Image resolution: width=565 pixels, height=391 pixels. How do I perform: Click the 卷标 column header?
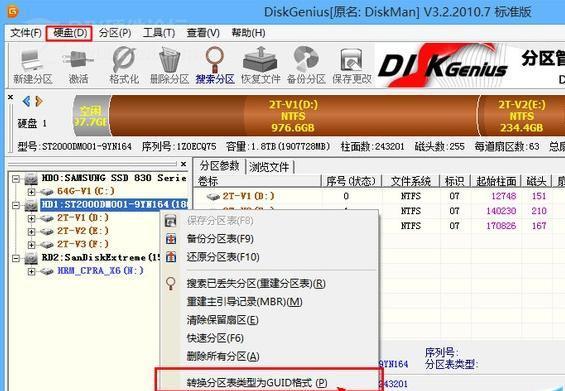point(257,181)
